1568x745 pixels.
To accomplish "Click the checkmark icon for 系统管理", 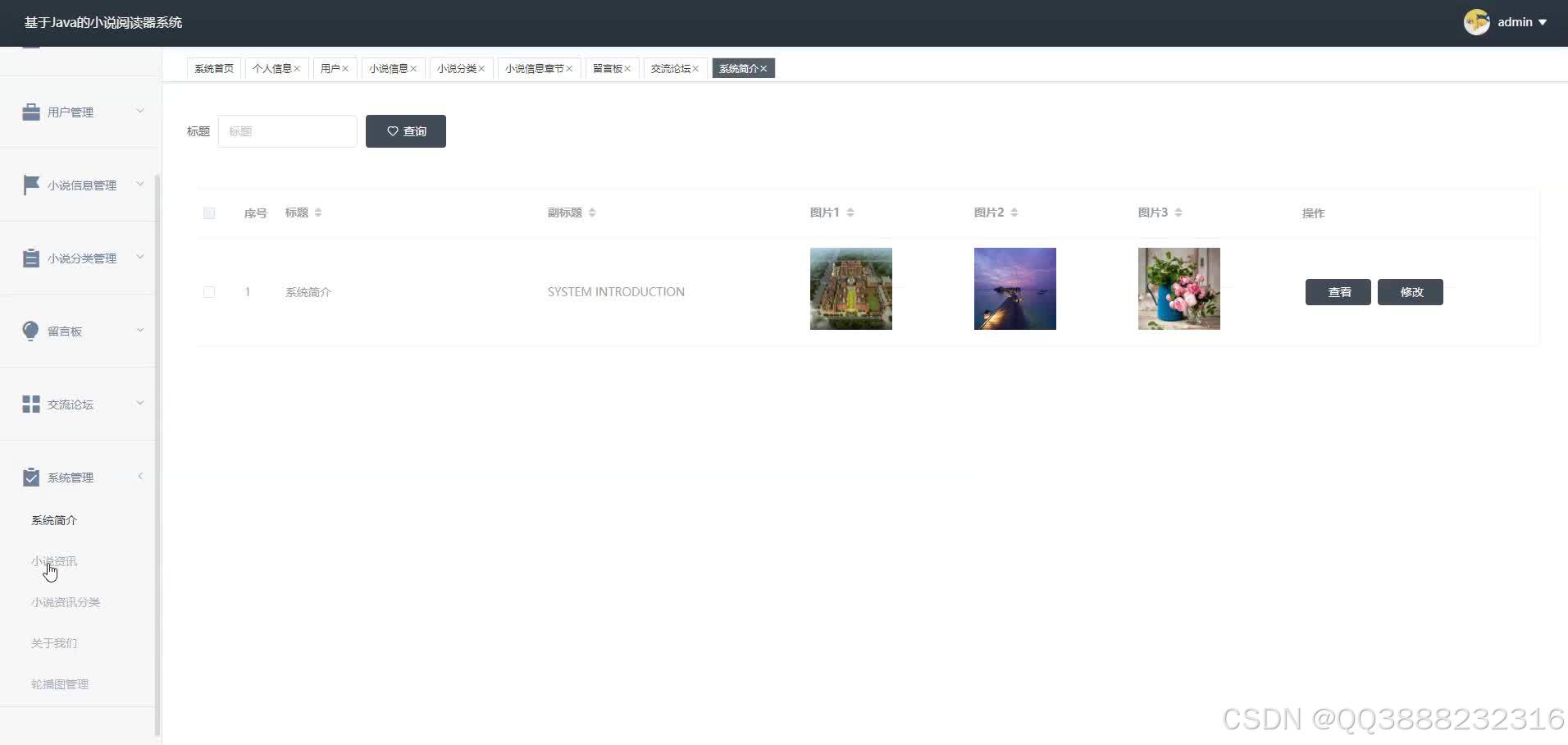I will 31,477.
